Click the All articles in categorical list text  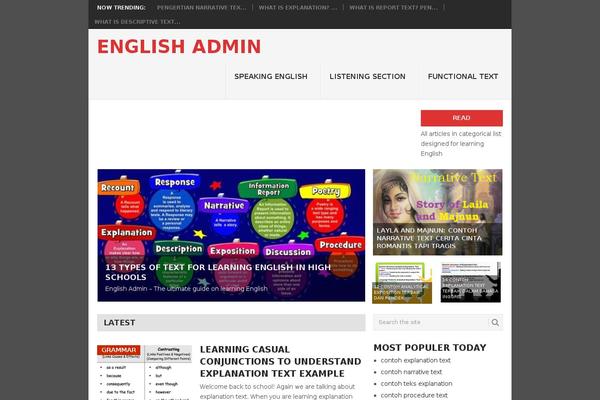tap(461, 144)
